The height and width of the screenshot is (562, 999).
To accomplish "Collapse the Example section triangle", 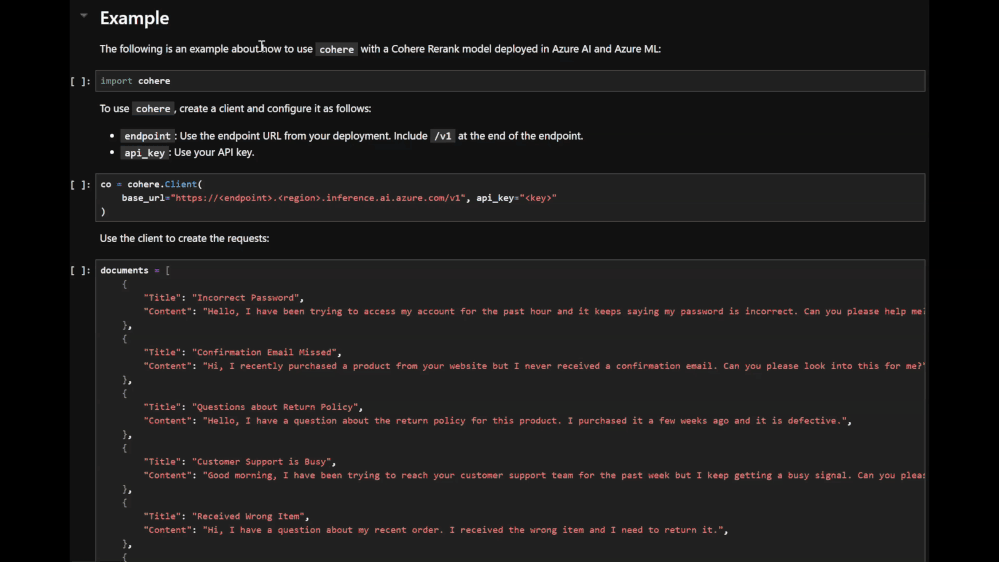I will pos(83,15).
